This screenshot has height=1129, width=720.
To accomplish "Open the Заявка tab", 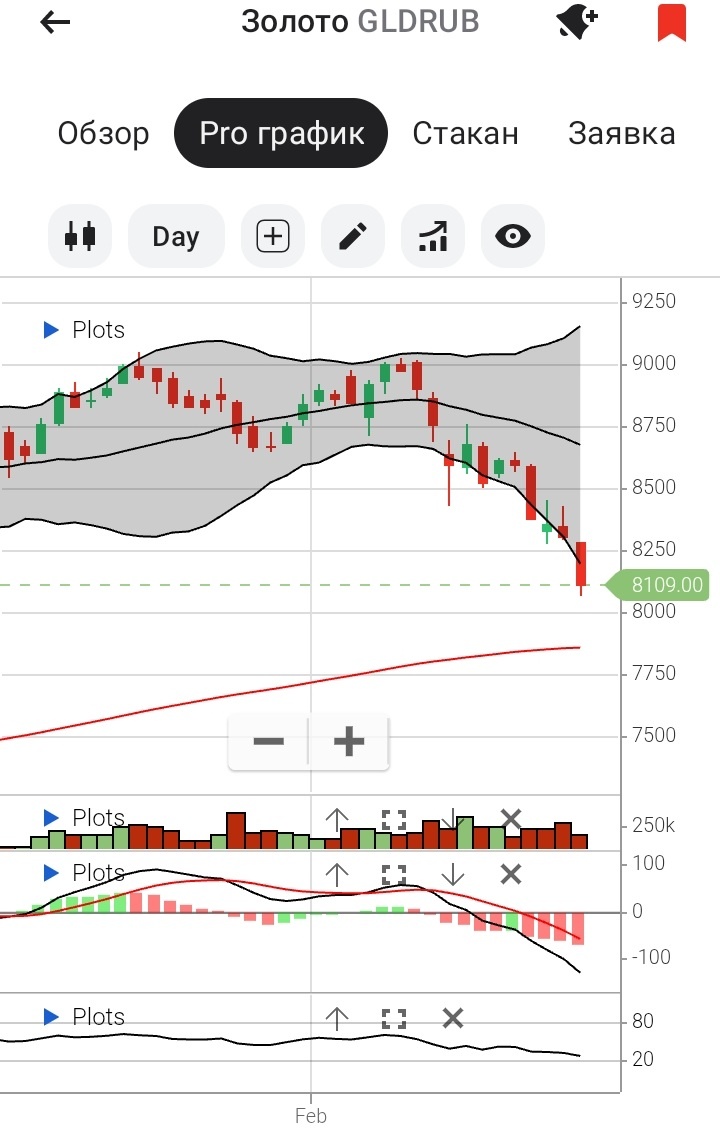I will [x=621, y=134].
